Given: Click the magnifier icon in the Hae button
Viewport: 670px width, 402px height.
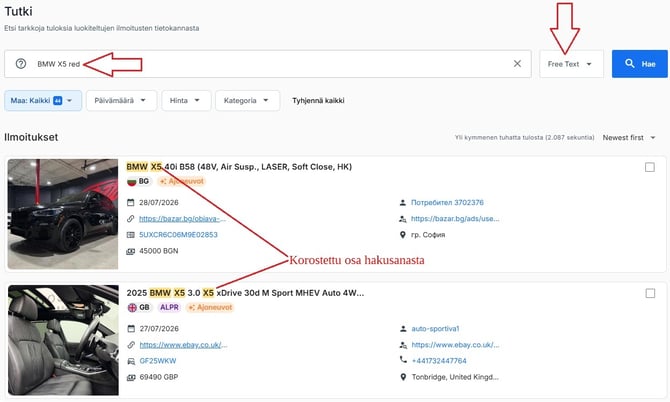Looking at the screenshot, I should coord(629,63).
